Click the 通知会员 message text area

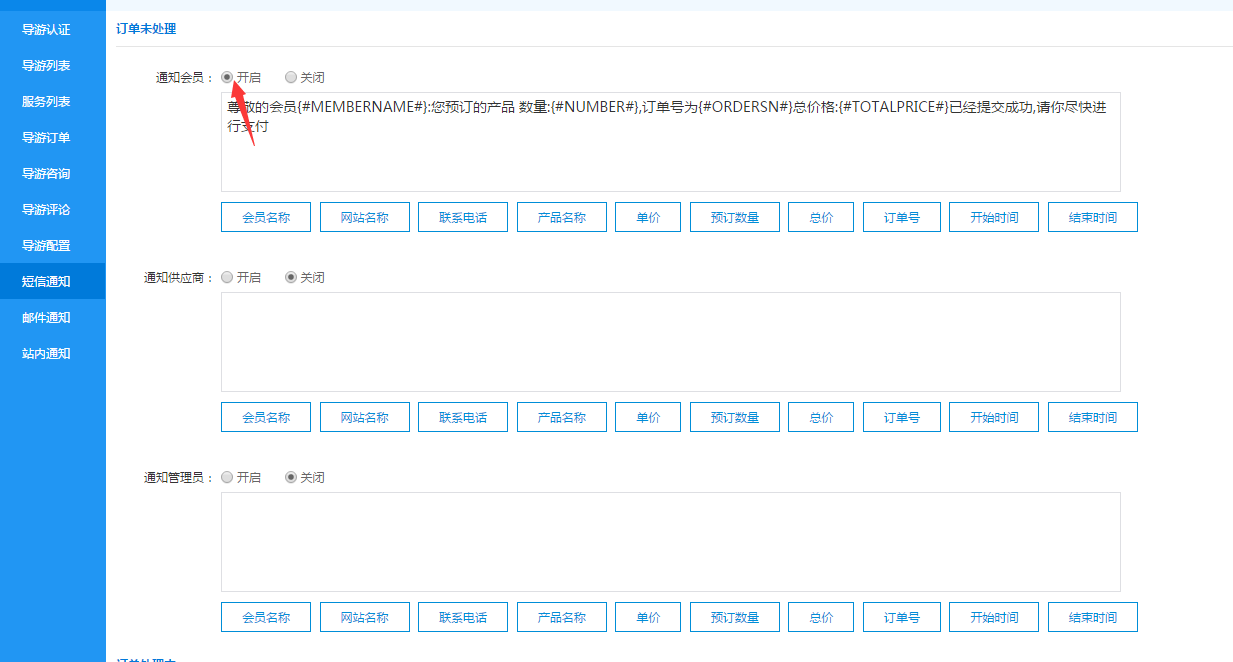[670, 160]
